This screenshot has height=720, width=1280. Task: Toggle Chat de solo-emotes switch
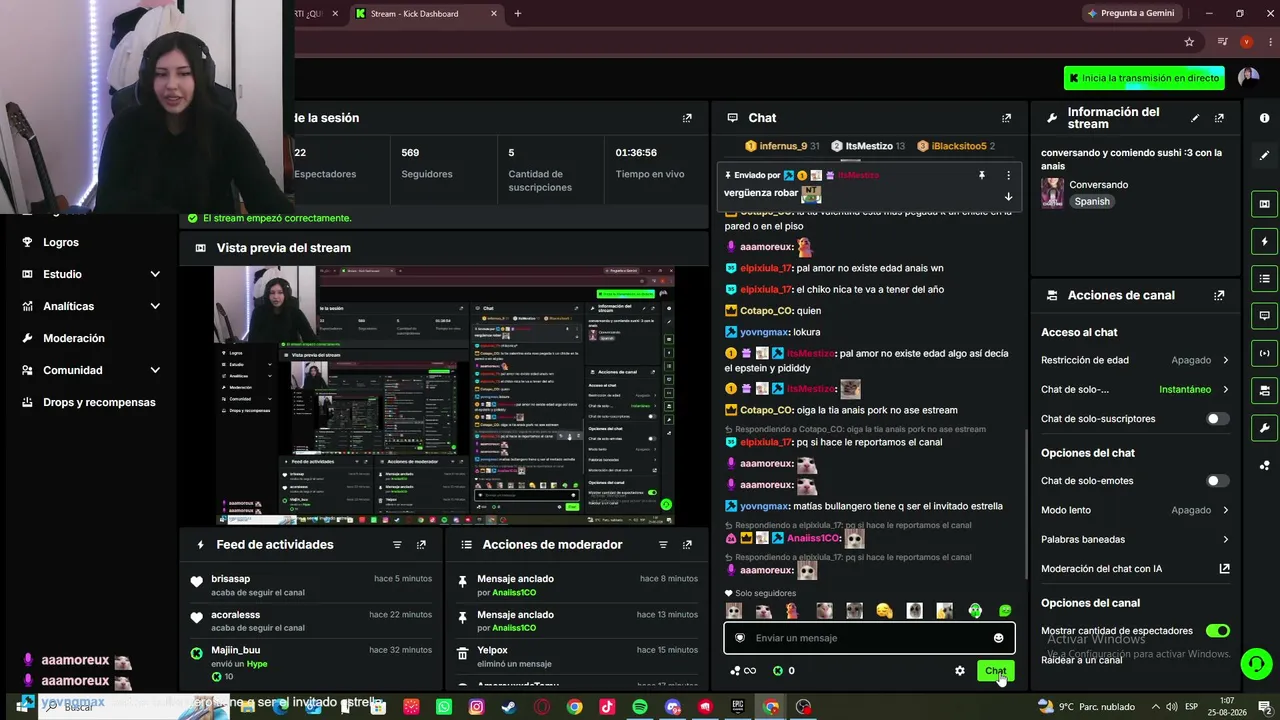point(1218,481)
